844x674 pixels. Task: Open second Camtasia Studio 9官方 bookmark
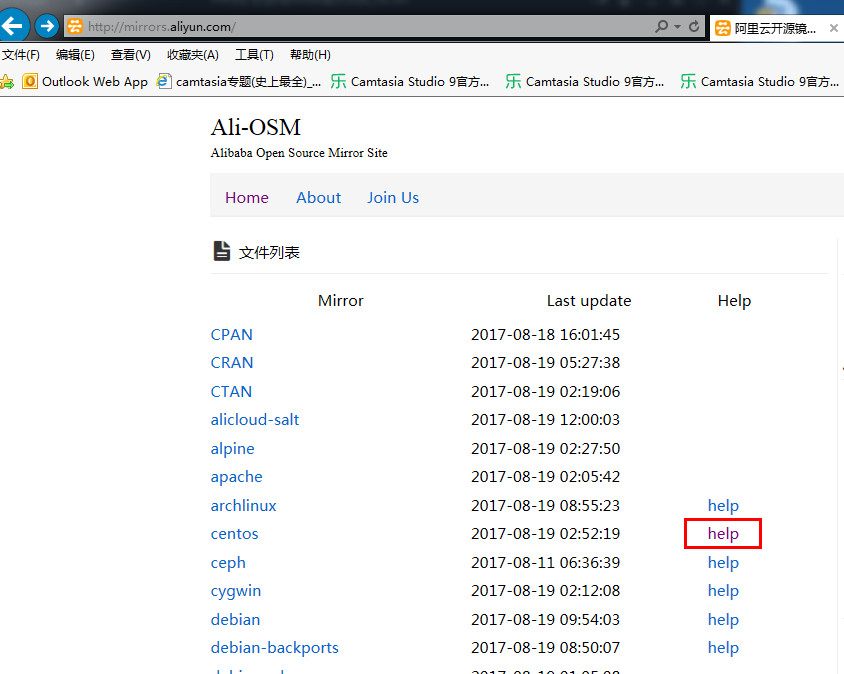click(x=585, y=82)
